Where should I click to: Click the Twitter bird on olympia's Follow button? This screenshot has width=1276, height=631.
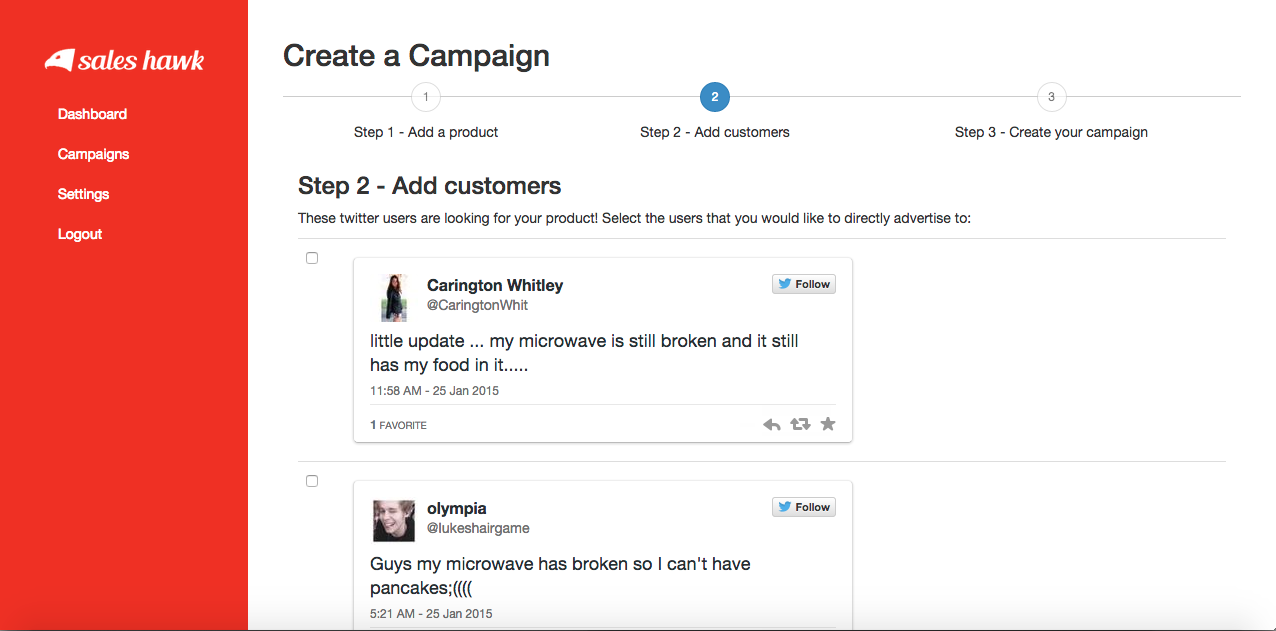tap(784, 506)
